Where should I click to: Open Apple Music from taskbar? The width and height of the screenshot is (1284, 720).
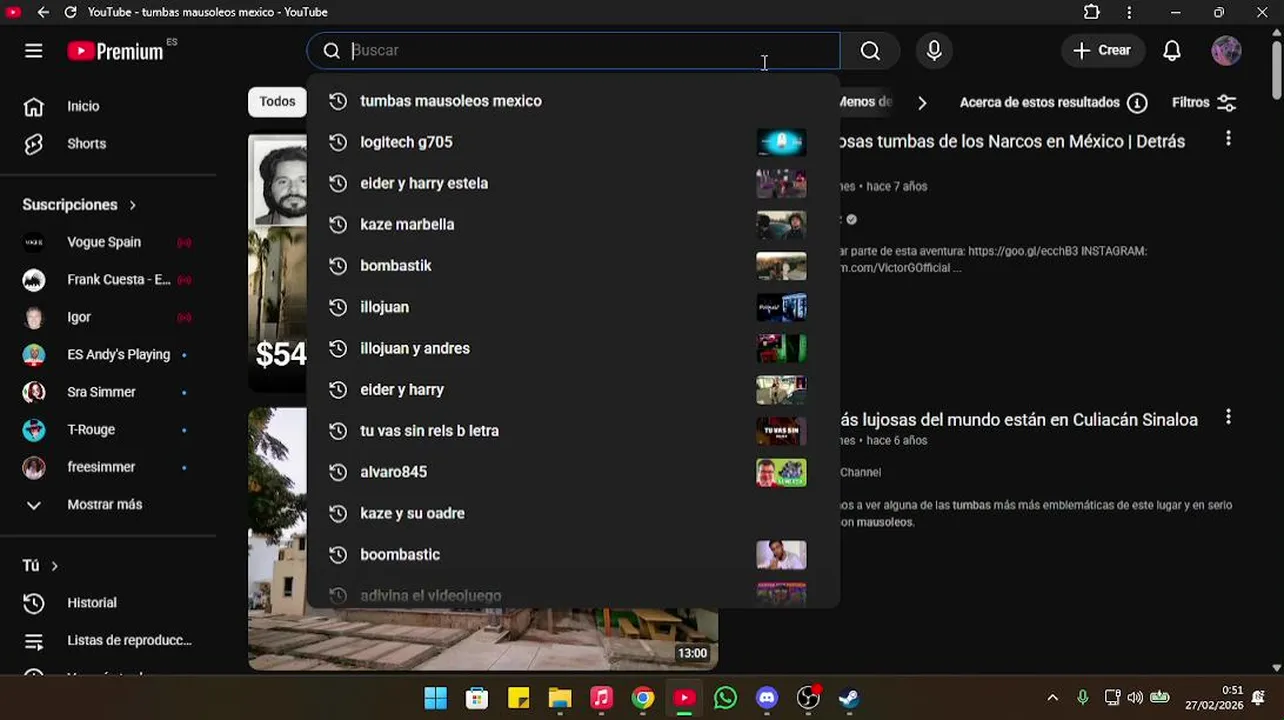point(601,698)
